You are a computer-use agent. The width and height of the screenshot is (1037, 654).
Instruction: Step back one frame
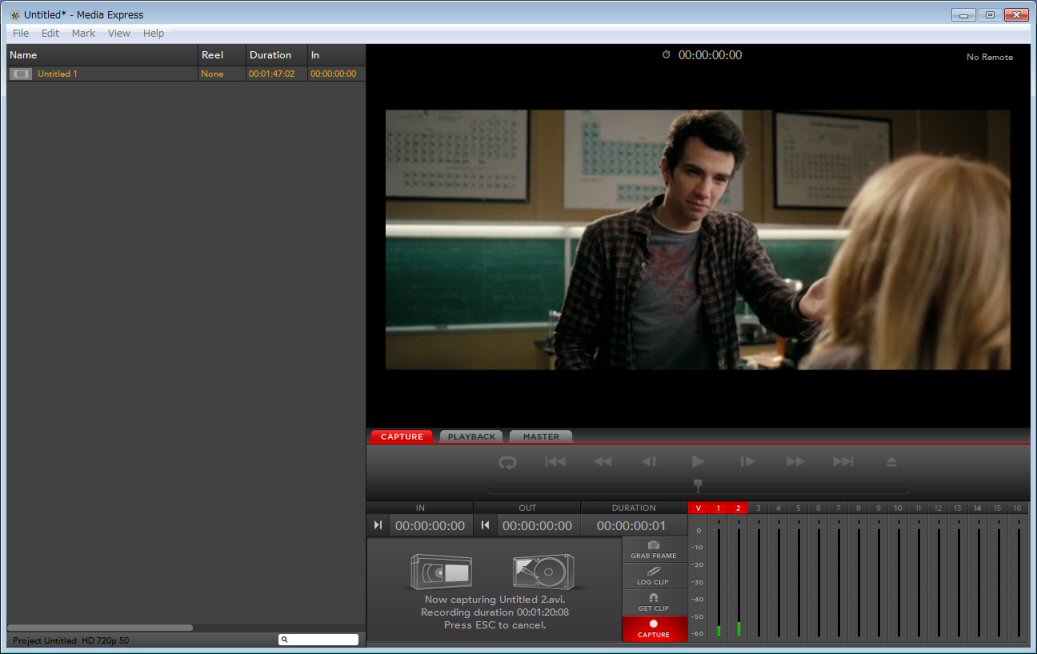[649, 462]
